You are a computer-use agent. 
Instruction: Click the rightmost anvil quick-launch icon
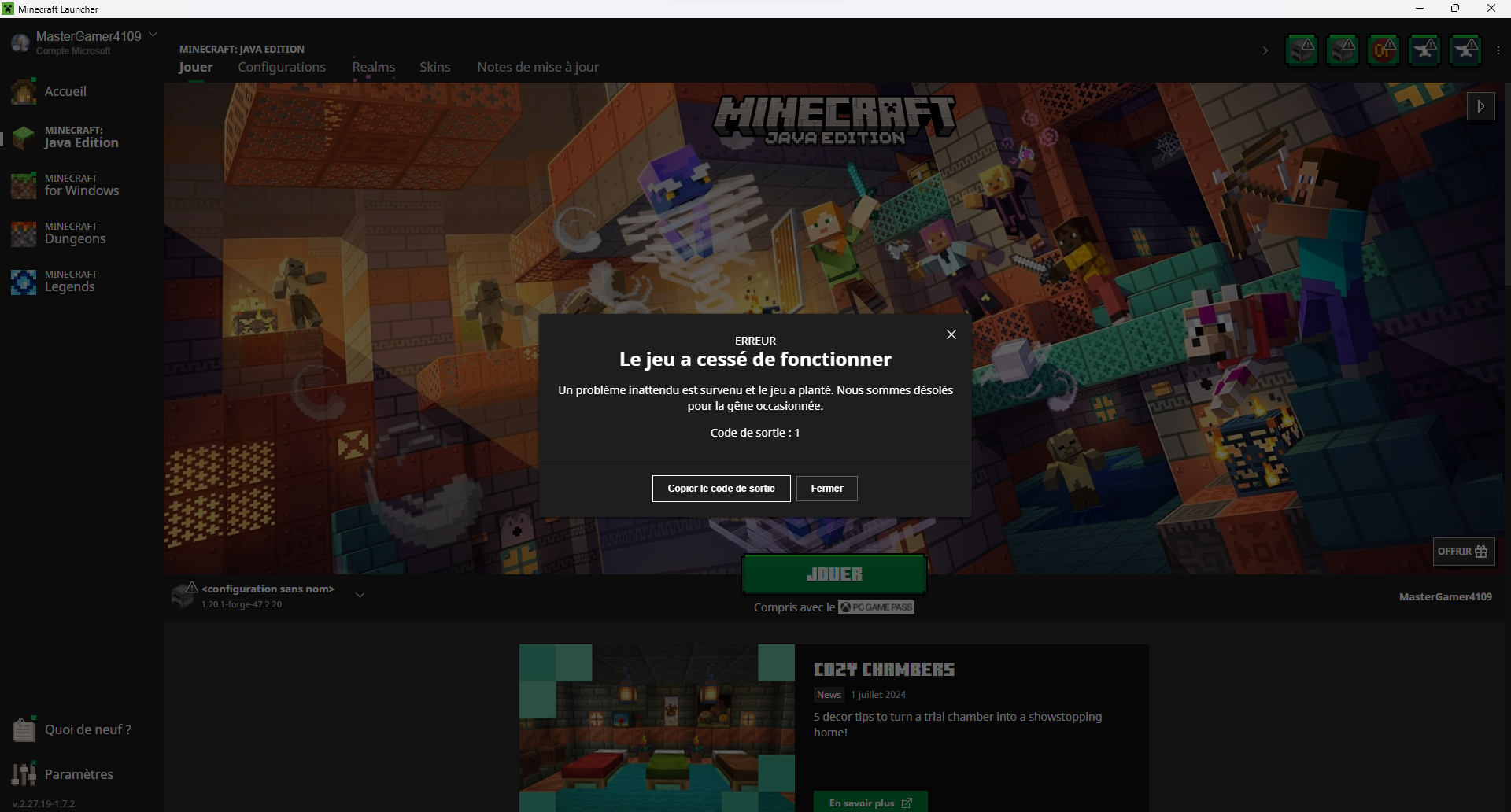tap(1465, 50)
